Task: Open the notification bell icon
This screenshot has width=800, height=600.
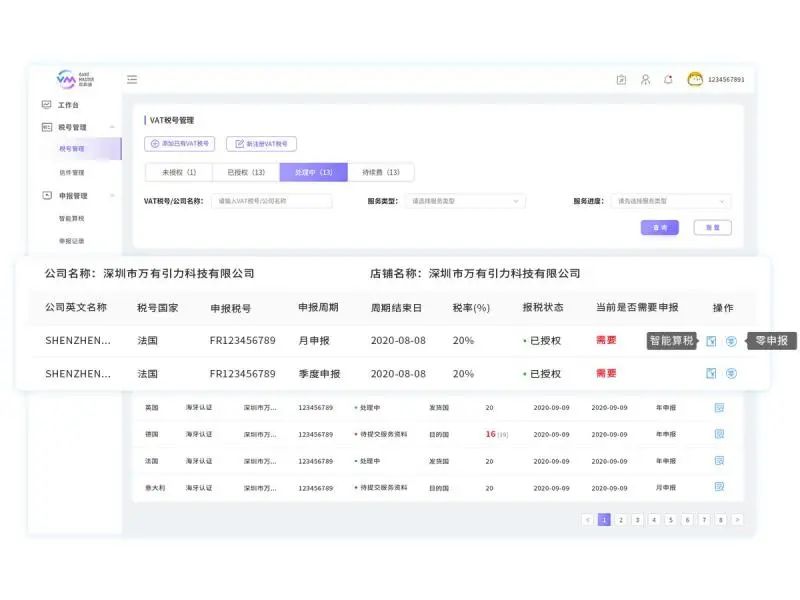Action: [668, 78]
